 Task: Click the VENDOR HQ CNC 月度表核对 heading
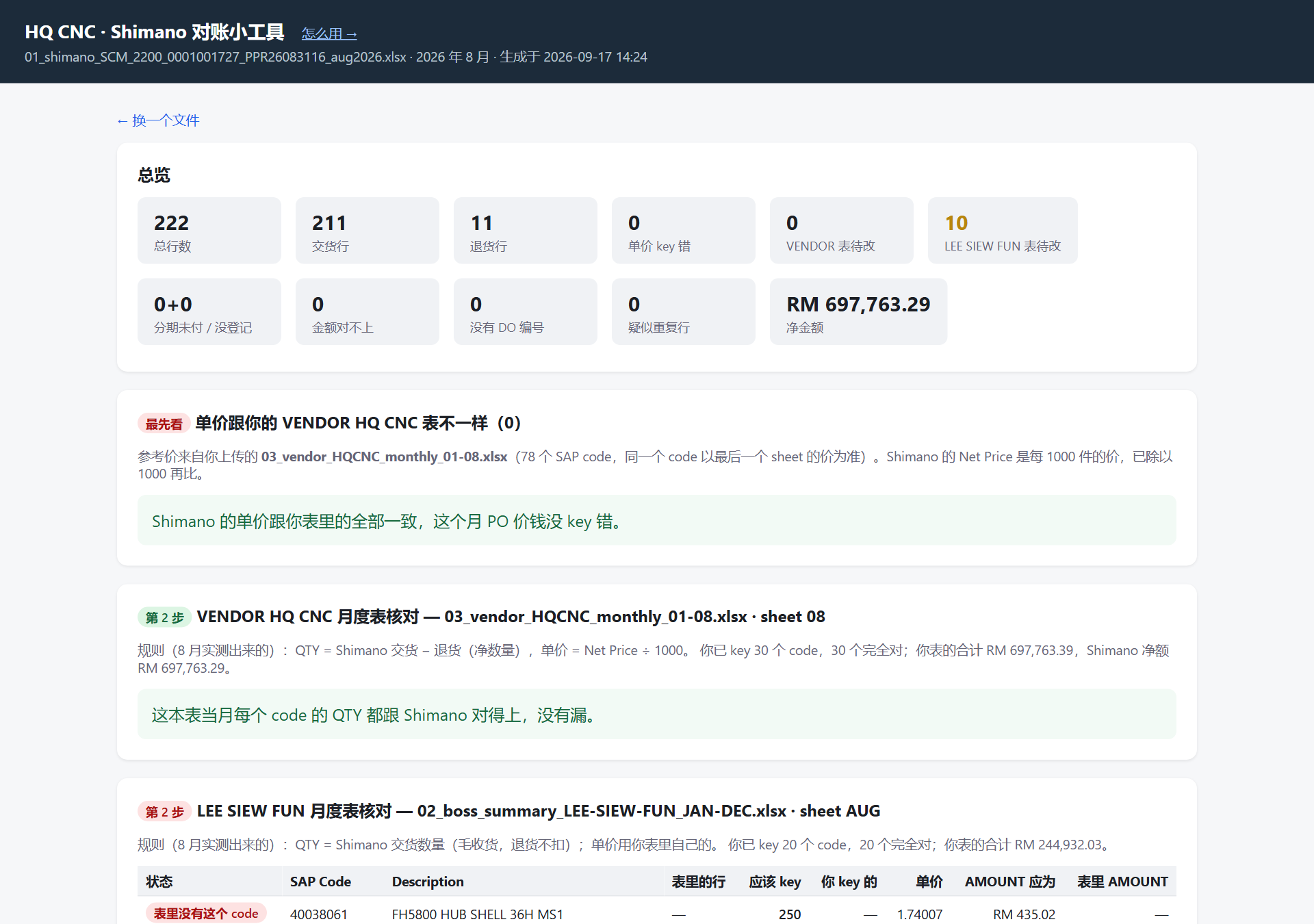(511, 617)
